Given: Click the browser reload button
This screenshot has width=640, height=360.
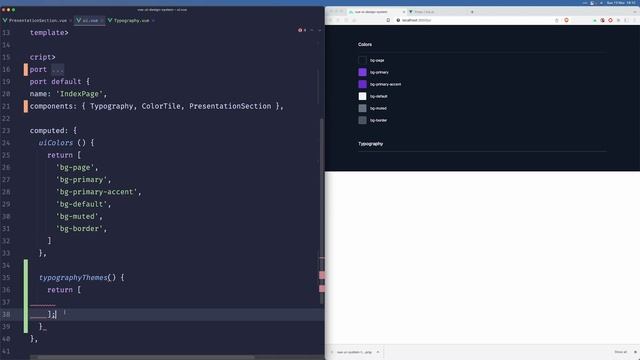Looking at the screenshot, I should [346, 20].
